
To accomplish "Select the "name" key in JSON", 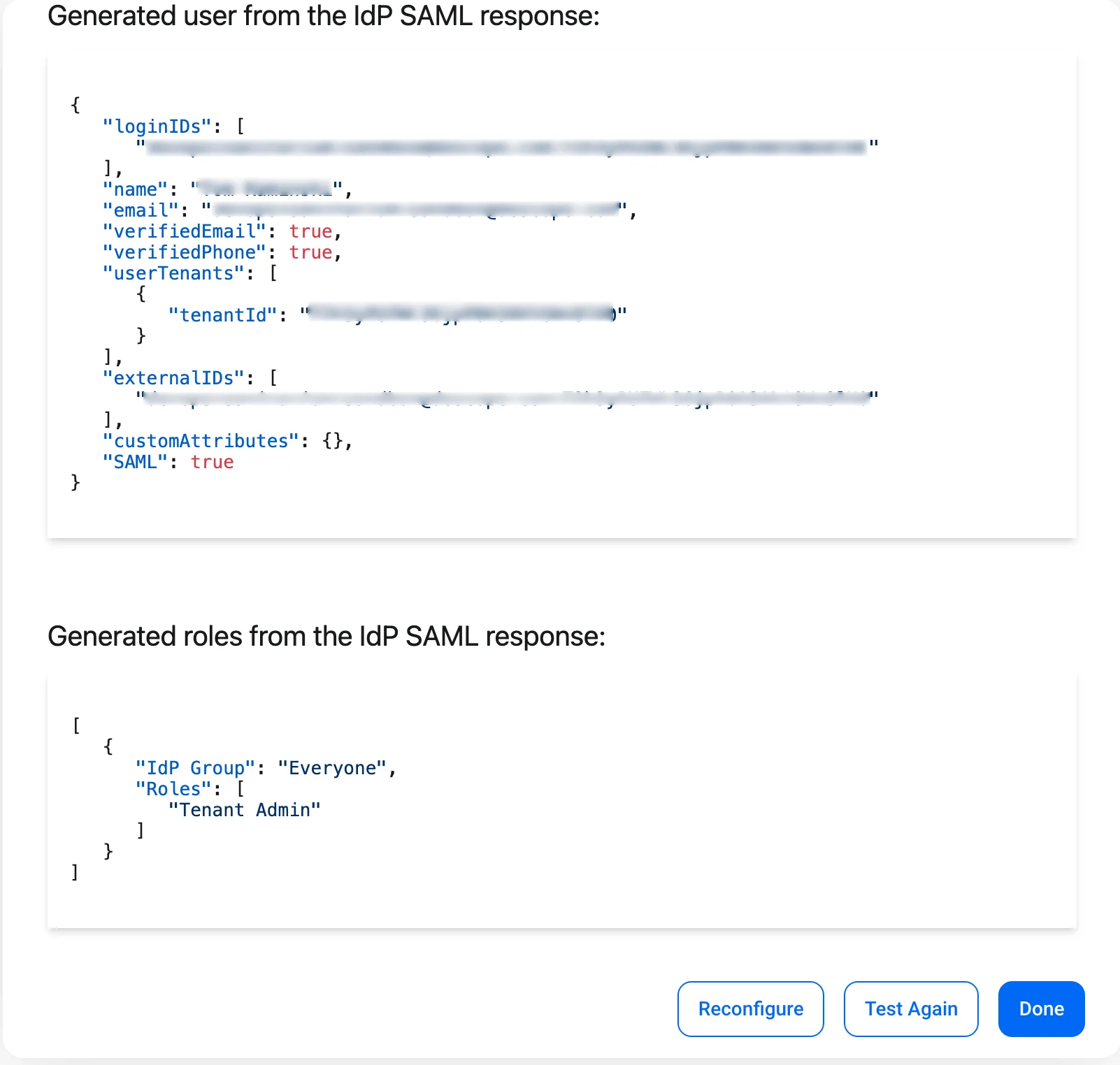I will pyautogui.click(x=135, y=189).
